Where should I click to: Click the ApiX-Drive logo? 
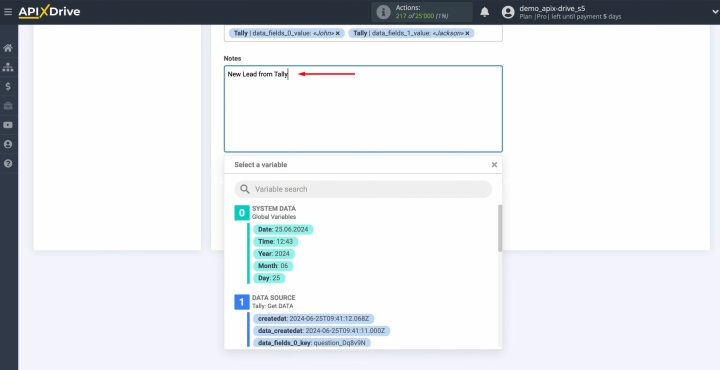[49, 12]
